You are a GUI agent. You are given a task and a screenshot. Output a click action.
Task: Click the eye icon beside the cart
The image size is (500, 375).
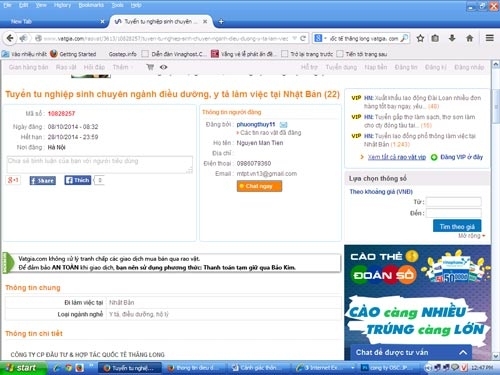tap(163, 67)
